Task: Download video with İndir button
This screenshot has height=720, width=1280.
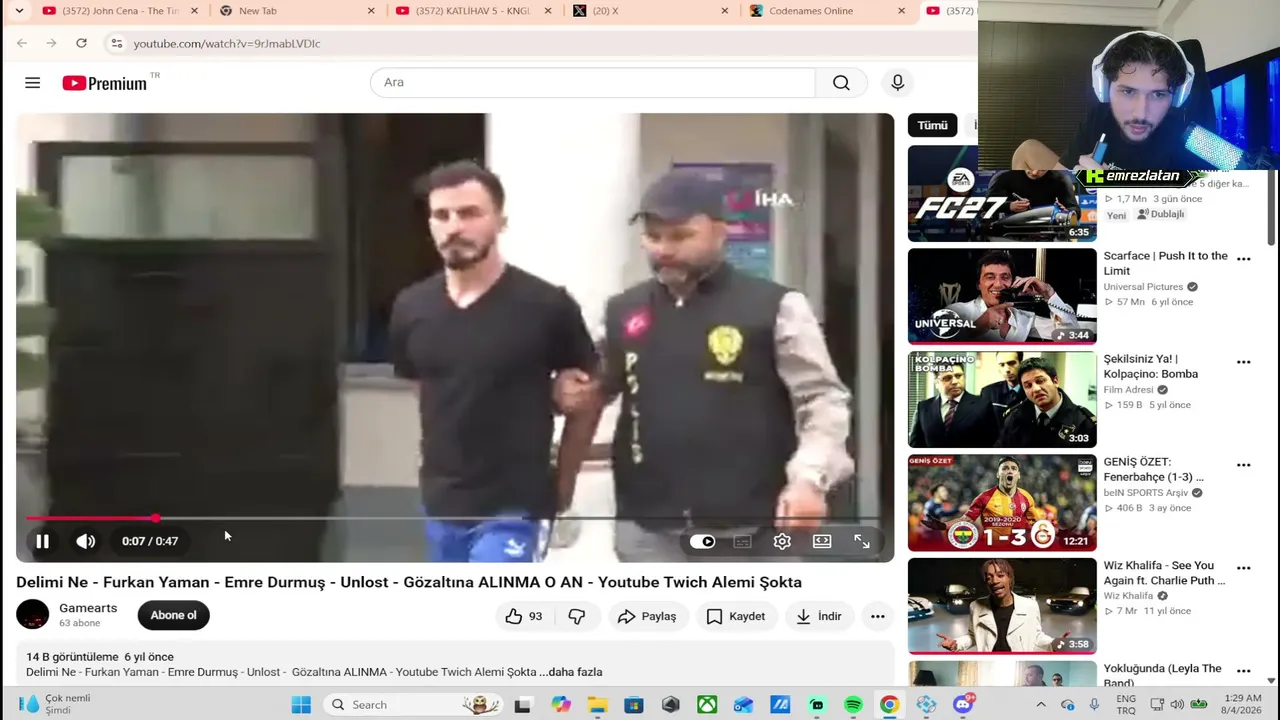Action: click(819, 616)
